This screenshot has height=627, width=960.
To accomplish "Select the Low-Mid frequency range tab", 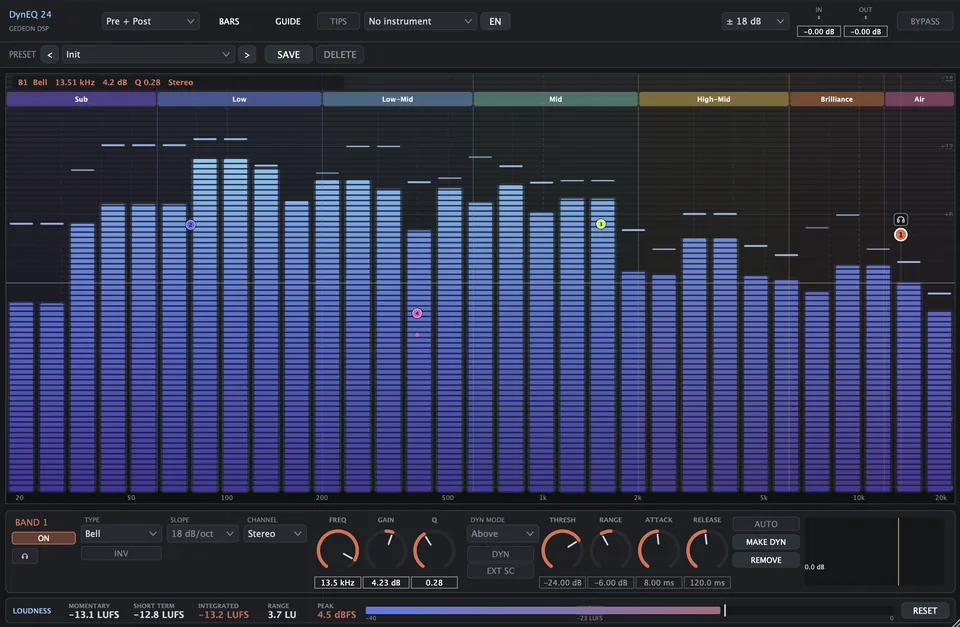I will [397, 99].
